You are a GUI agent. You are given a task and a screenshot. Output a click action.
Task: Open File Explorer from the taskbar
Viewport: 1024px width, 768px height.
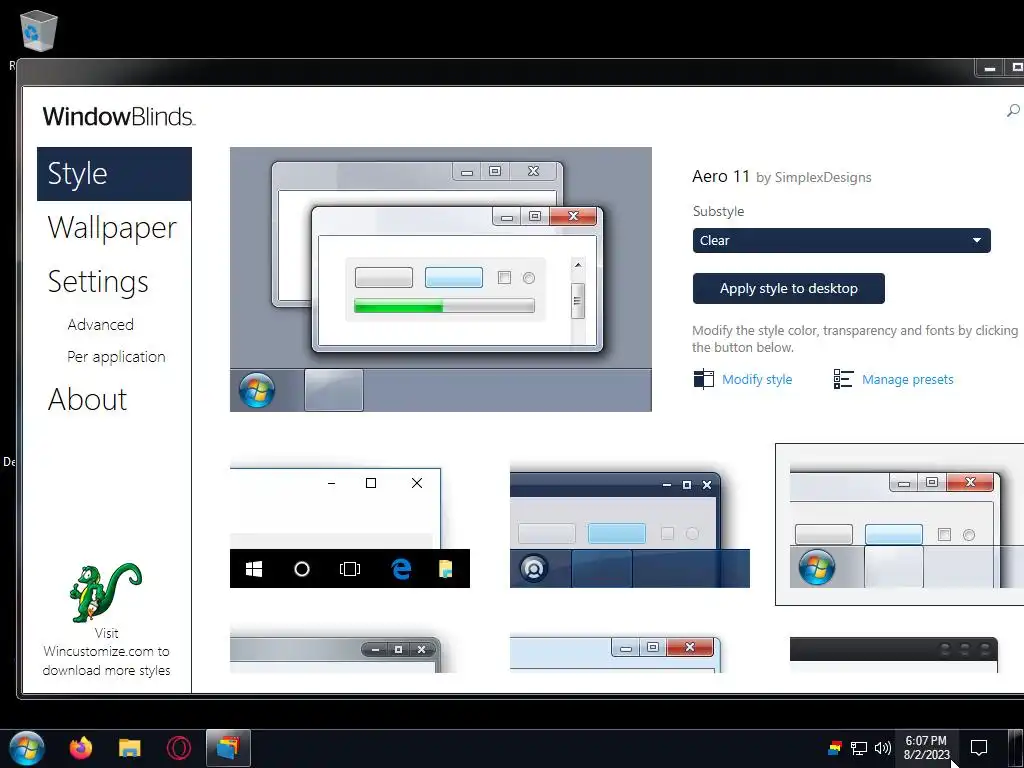click(x=129, y=748)
